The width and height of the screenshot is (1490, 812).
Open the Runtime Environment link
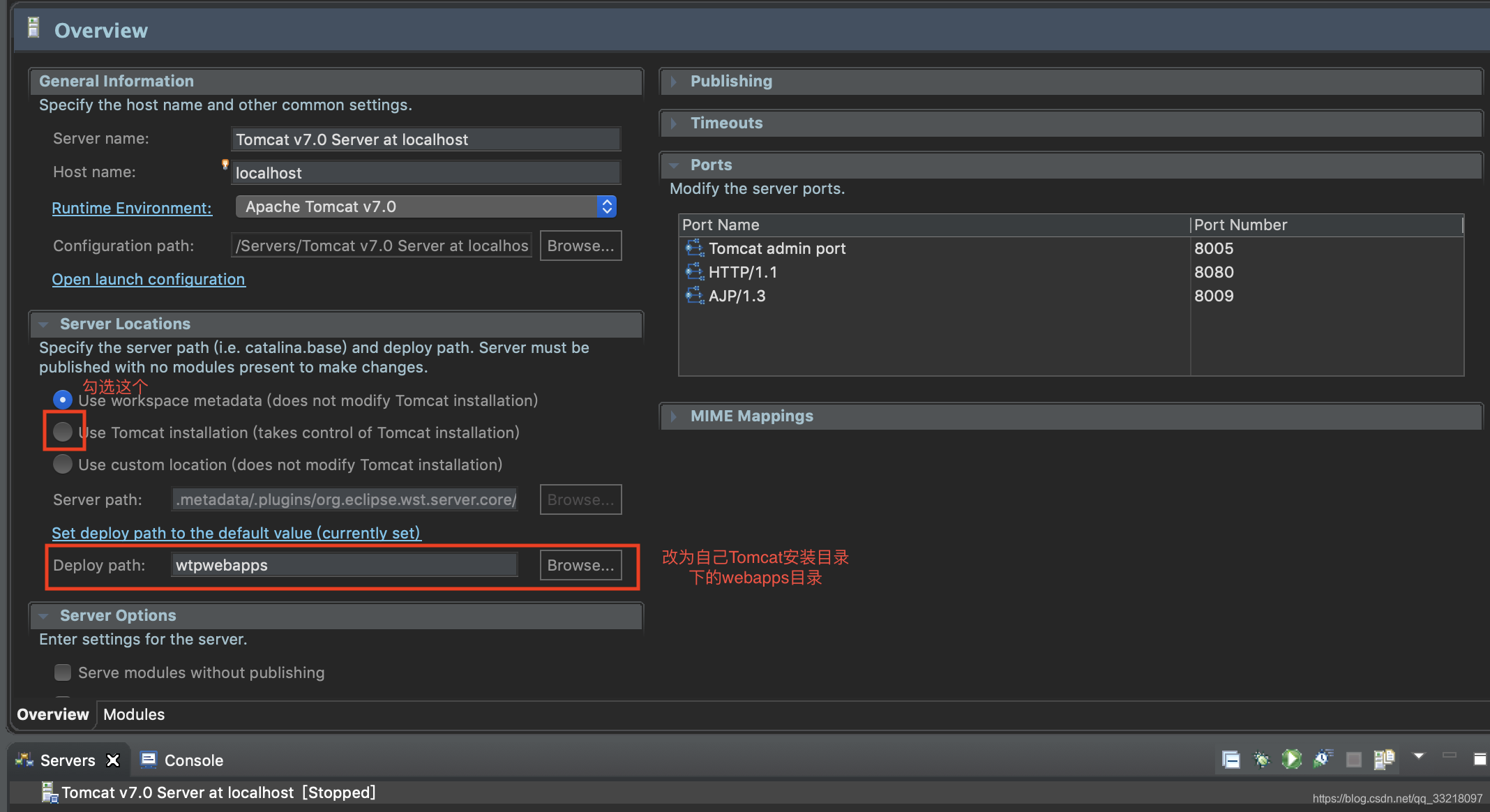coord(132,208)
